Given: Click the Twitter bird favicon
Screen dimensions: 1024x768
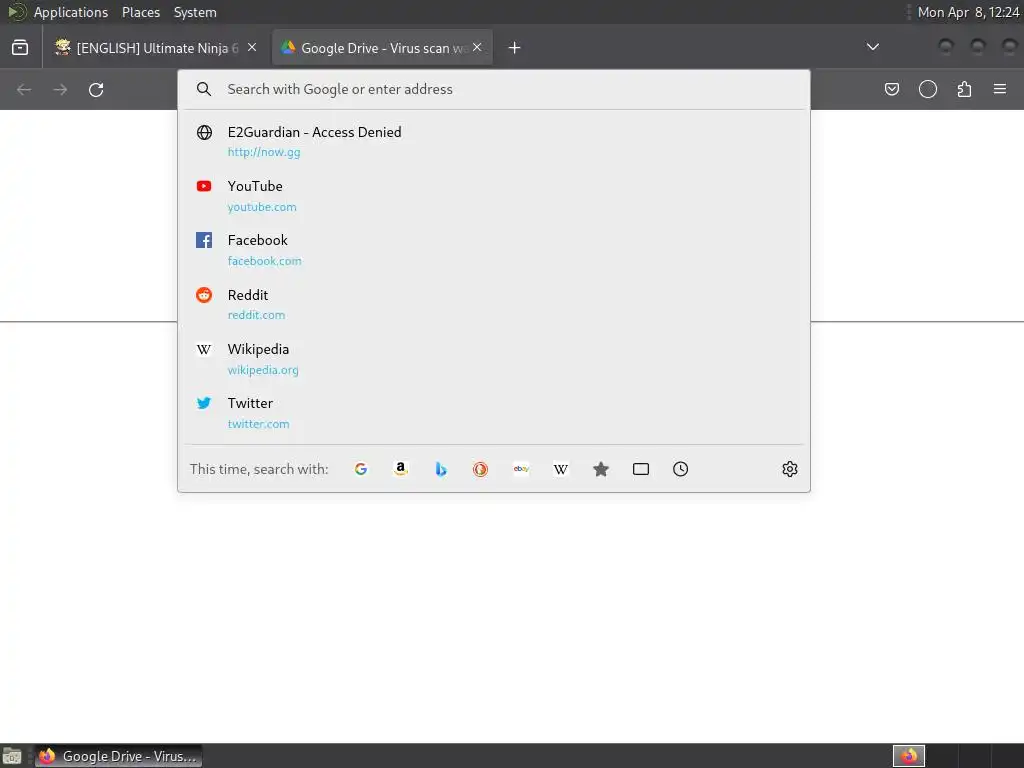Looking at the screenshot, I should coord(204,403).
